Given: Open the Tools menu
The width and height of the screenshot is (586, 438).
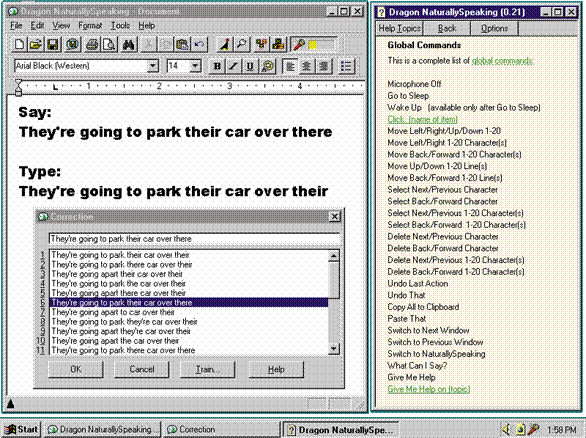Looking at the screenshot, I should pos(120,25).
